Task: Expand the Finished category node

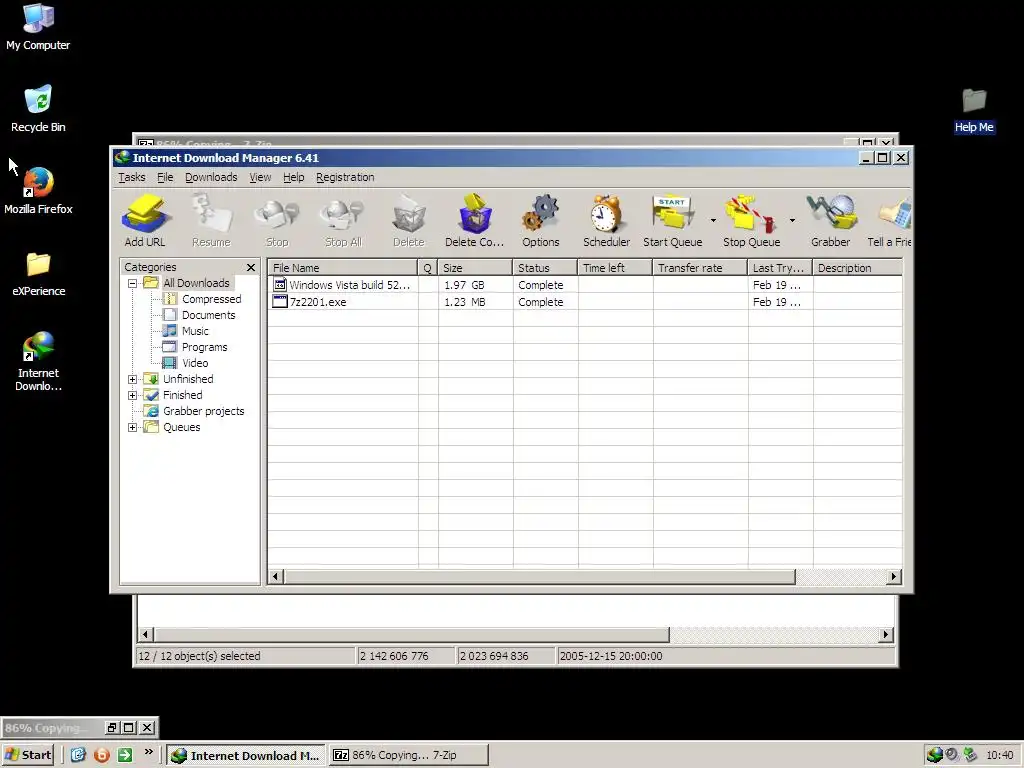Action: click(133, 395)
